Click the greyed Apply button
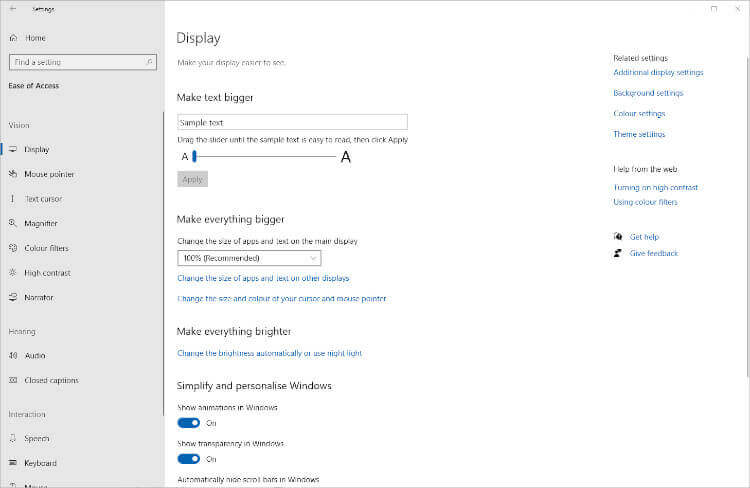The width and height of the screenshot is (750, 488). (192, 180)
